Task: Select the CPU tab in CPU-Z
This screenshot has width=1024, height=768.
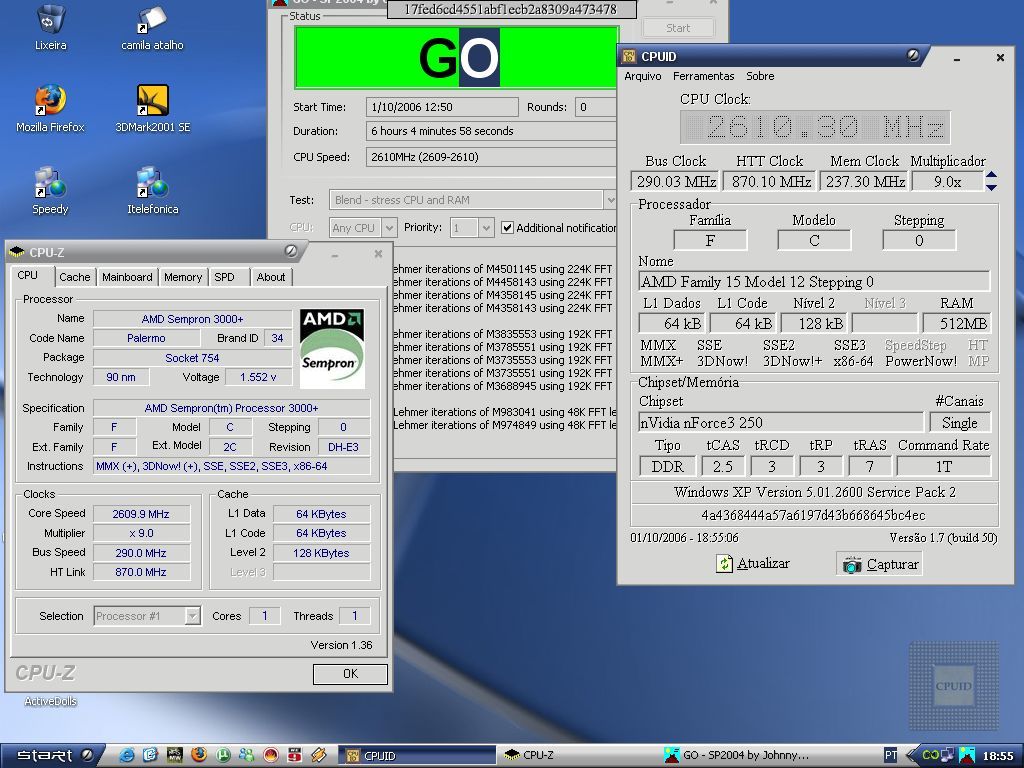Action: click(x=27, y=276)
